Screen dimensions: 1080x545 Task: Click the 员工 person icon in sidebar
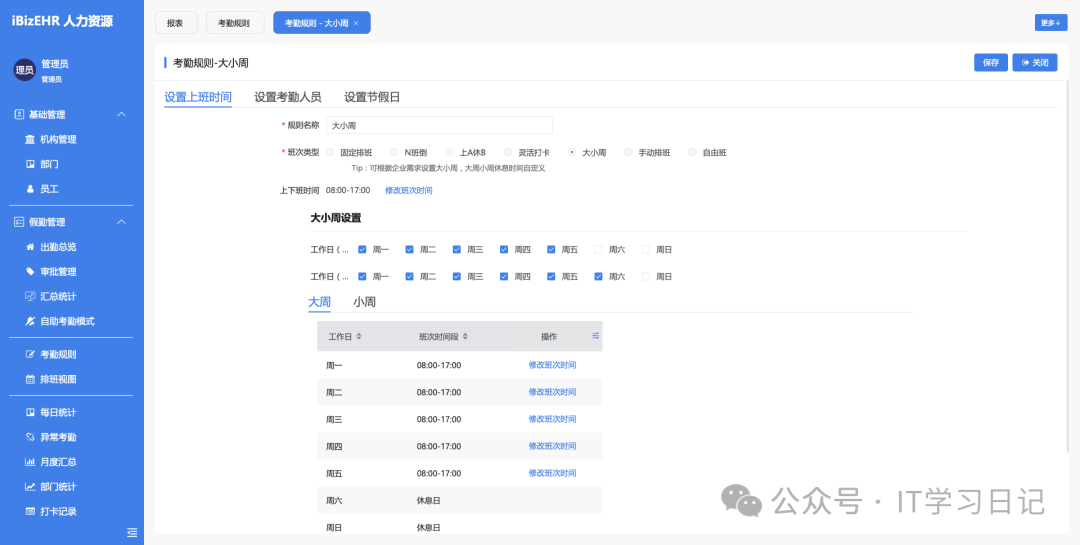(x=30, y=189)
